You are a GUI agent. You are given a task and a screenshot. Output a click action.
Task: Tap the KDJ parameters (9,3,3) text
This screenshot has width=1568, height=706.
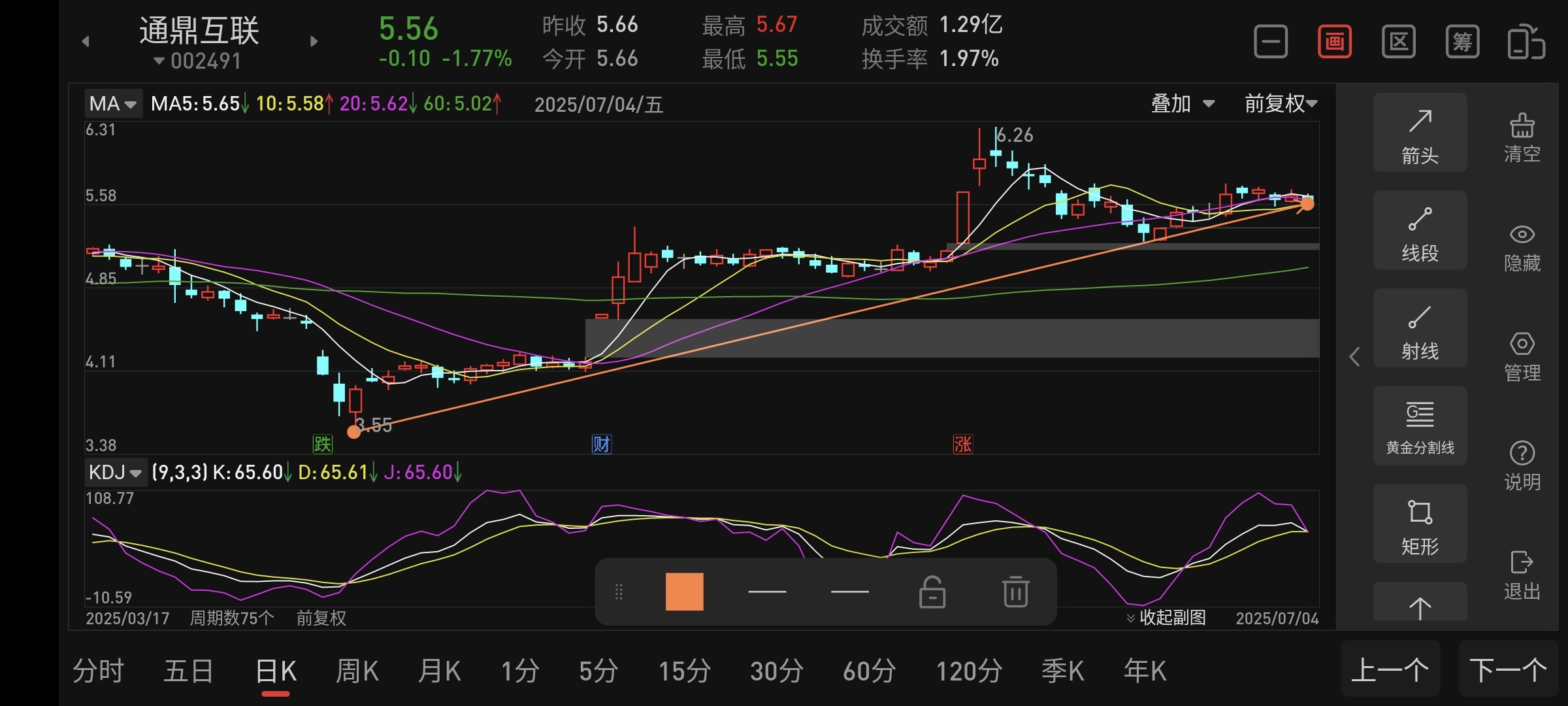pos(180,472)
